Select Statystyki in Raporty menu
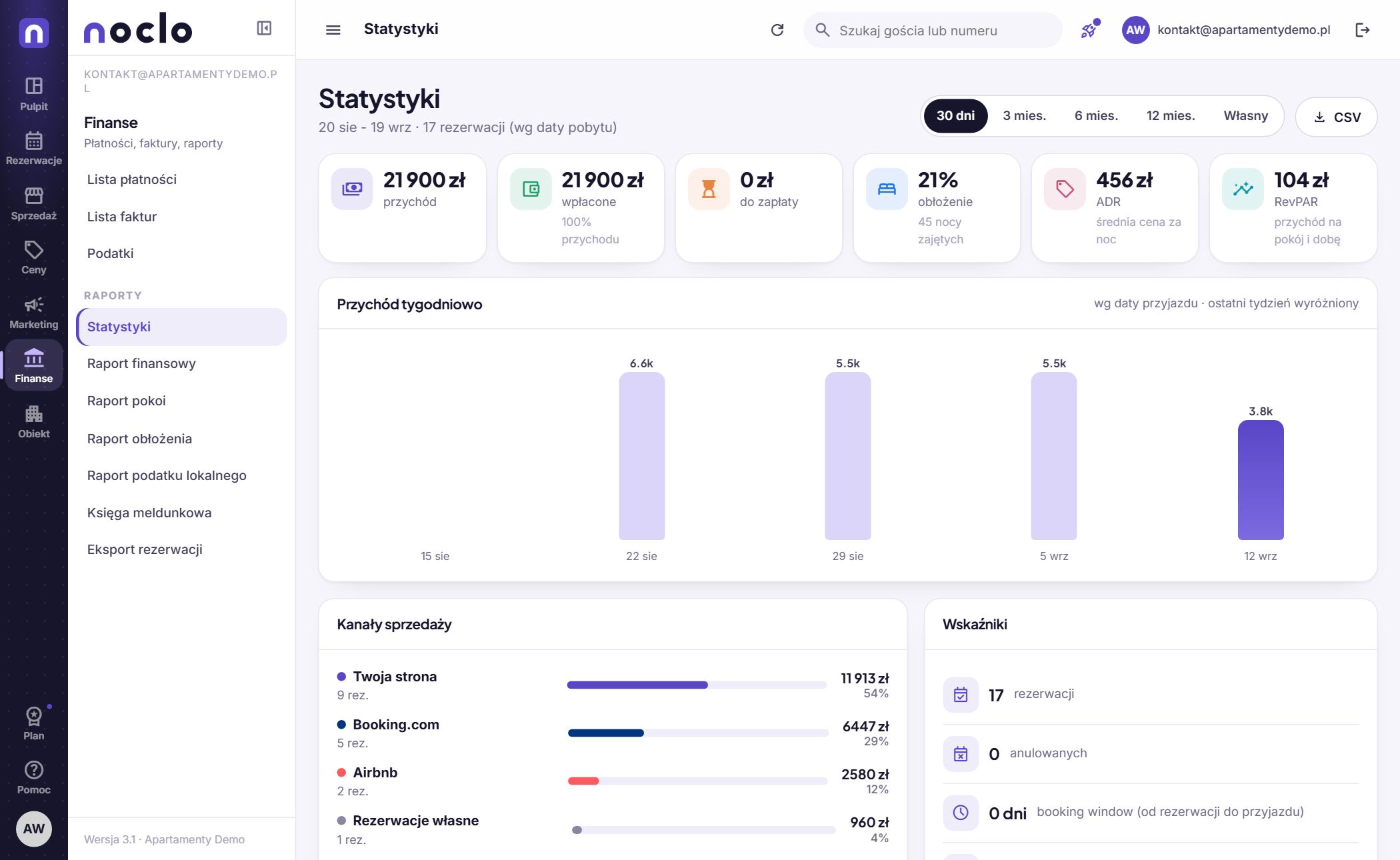This screenshot has width=1400, height=860. pyautogui.click(x=181, y=327)
